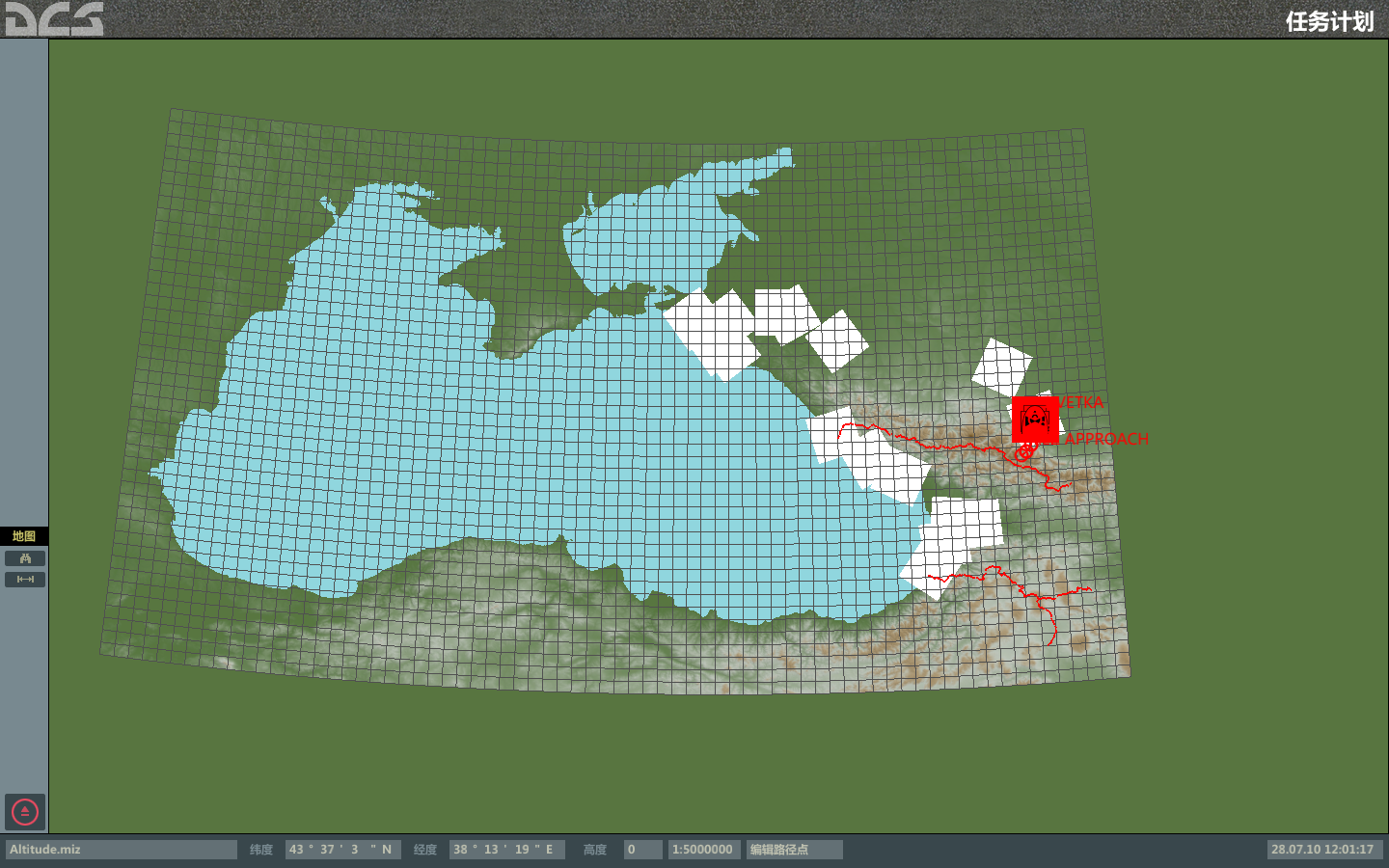The width and height of the screenshot is (1389, 868).
Task: Click the latitude coordinate field
Action: (342, 850)
